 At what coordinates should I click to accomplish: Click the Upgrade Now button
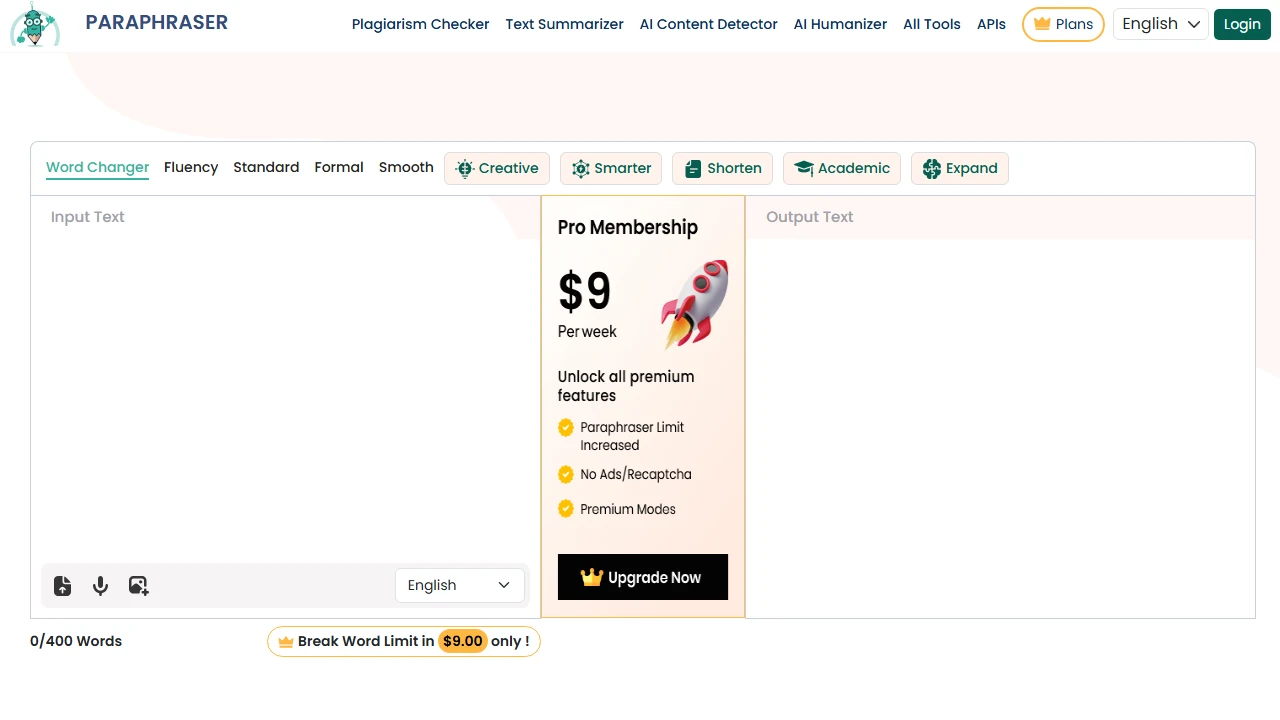[642, 577]
